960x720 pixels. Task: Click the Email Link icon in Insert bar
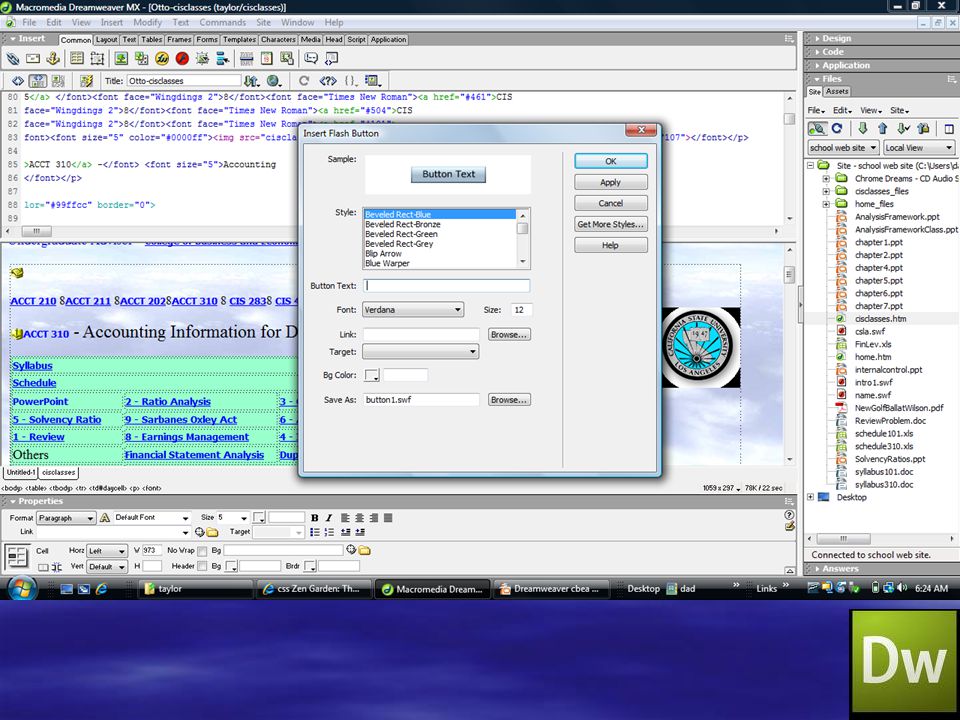(x=33, y=59)
